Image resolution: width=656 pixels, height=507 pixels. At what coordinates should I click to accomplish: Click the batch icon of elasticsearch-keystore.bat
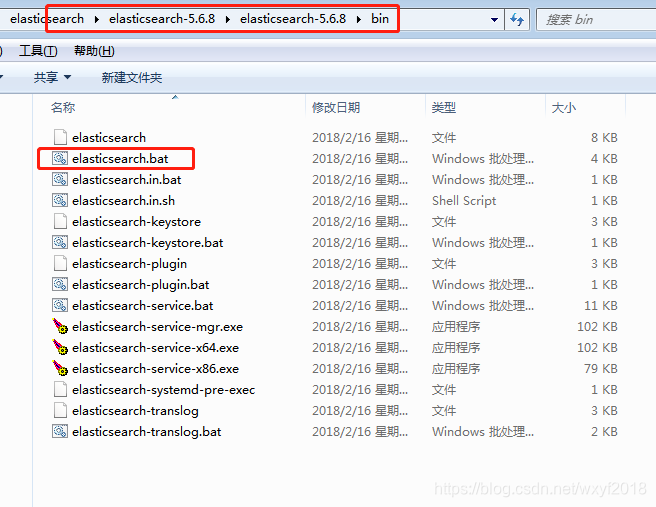60,242
